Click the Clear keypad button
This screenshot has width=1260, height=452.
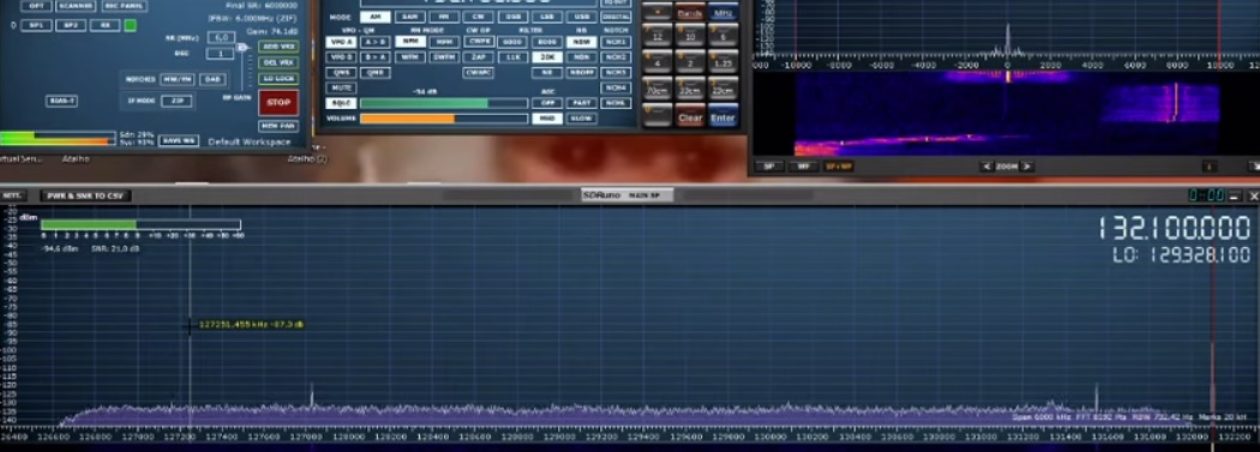690,117
